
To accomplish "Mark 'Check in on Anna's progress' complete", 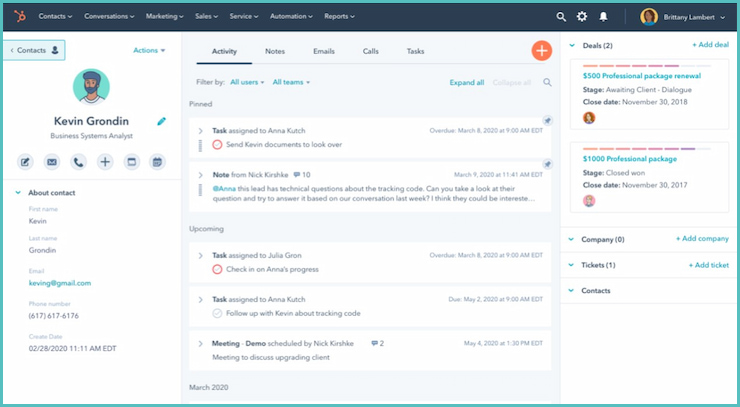I will [x=217, y=270].
